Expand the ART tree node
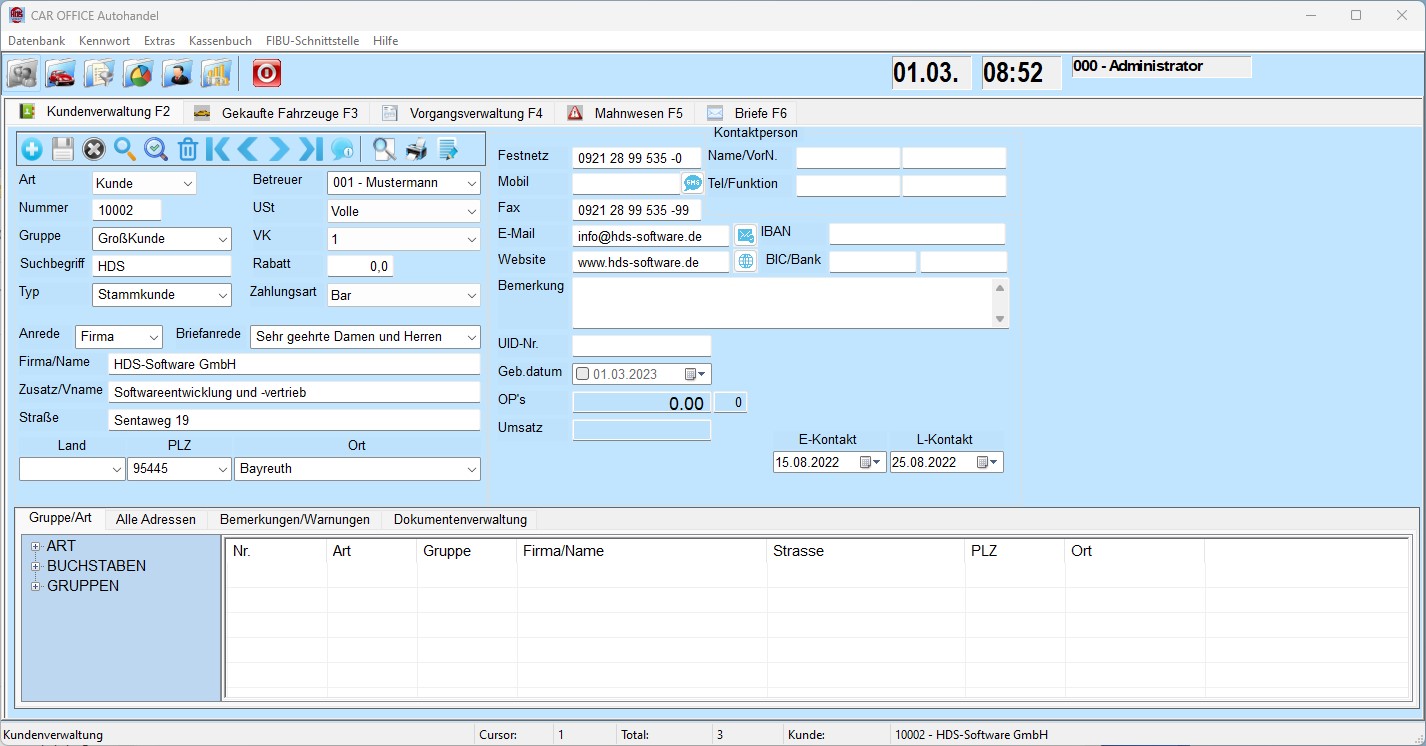This screenshot has width=1426, height=746. point(35,546)
